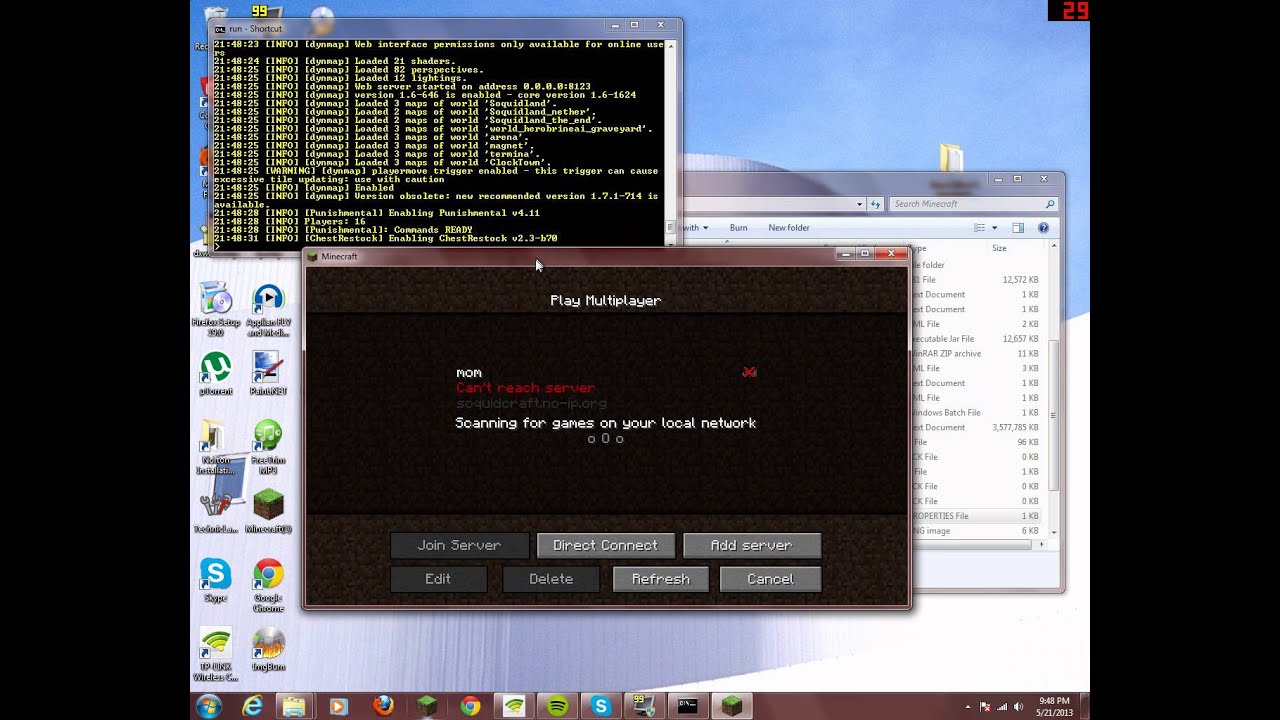Screen dimensions: 1280x720
Task: Click New folder in Explorer toolbar
Action: click(x=789, y=228)
